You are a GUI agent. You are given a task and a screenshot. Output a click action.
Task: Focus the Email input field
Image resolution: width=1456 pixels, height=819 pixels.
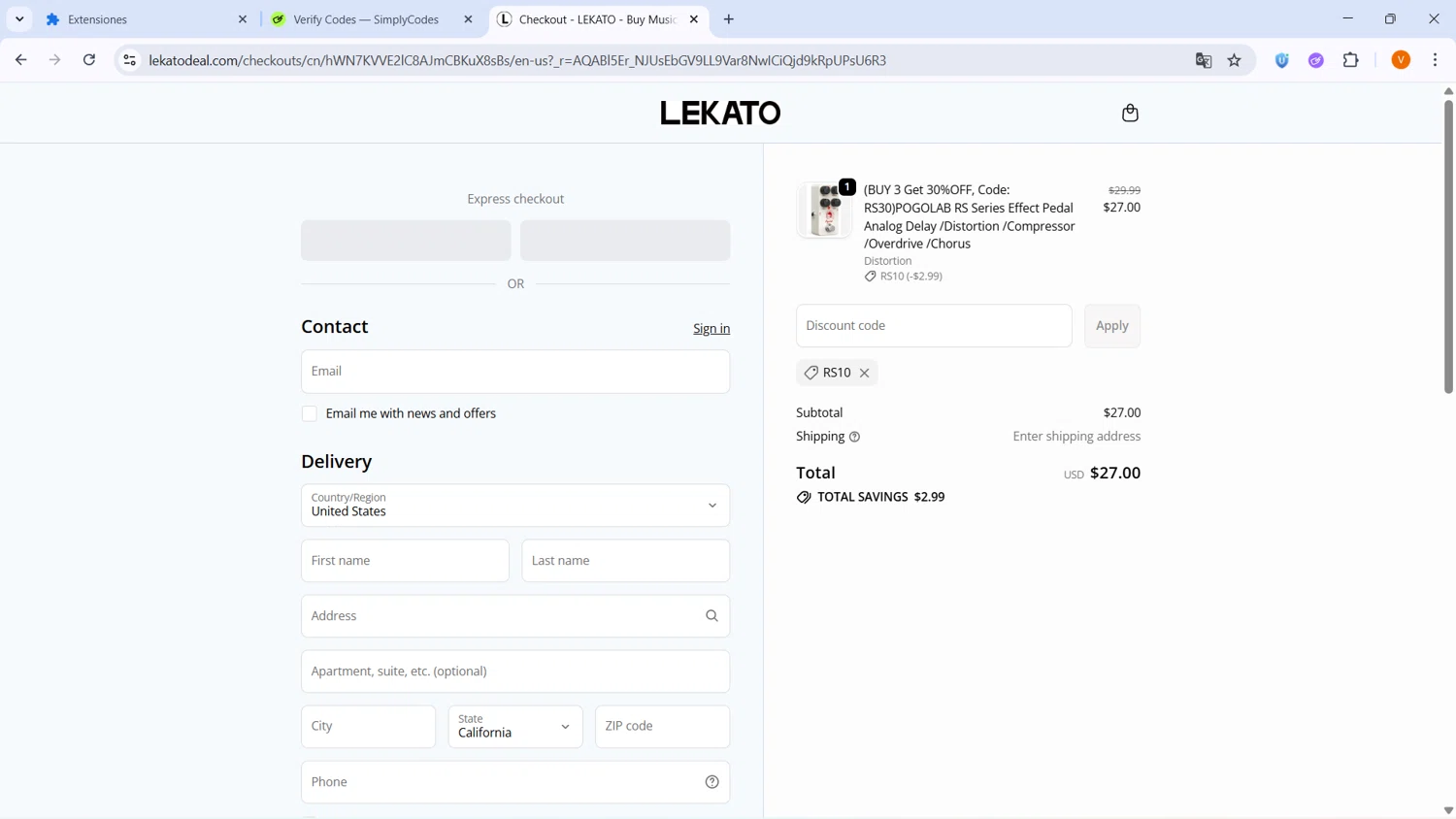tap(515, 372)
